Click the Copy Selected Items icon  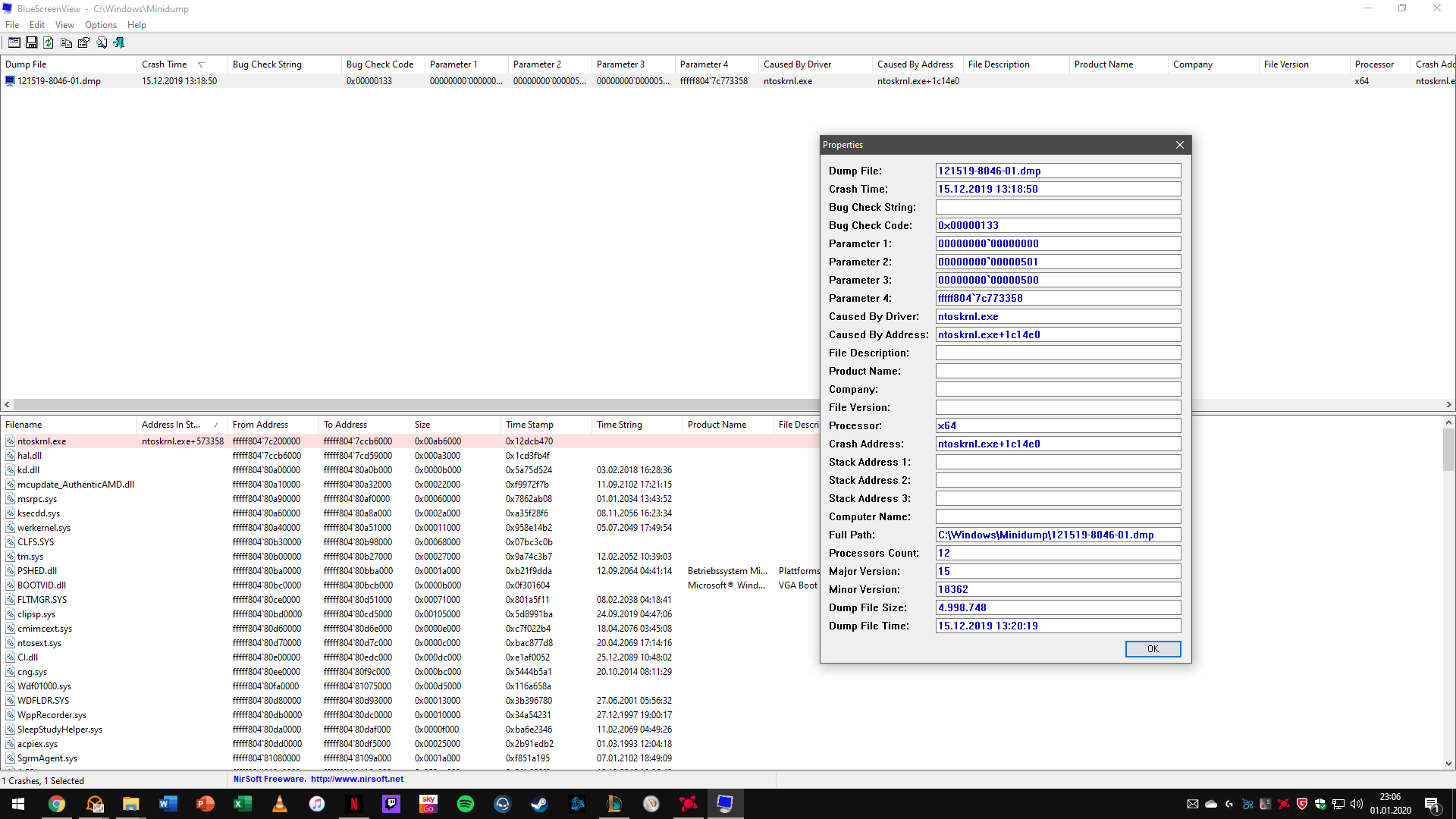tap(66, 42)
